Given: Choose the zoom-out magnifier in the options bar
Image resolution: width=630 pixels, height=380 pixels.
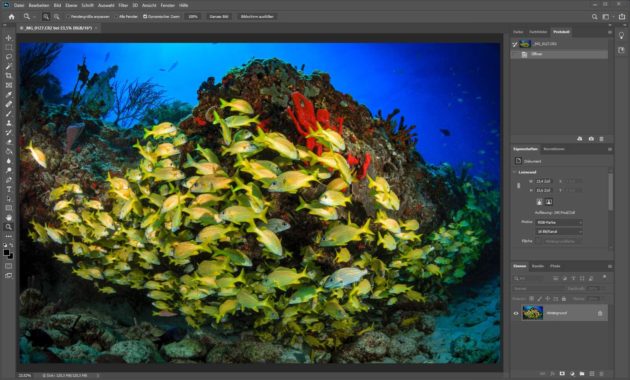Looking at the screenshot, I should point(57,16).
